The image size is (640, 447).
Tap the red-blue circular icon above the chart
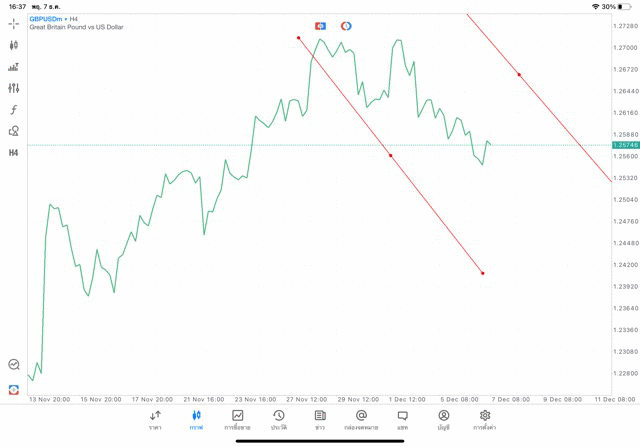coord(346,25)
